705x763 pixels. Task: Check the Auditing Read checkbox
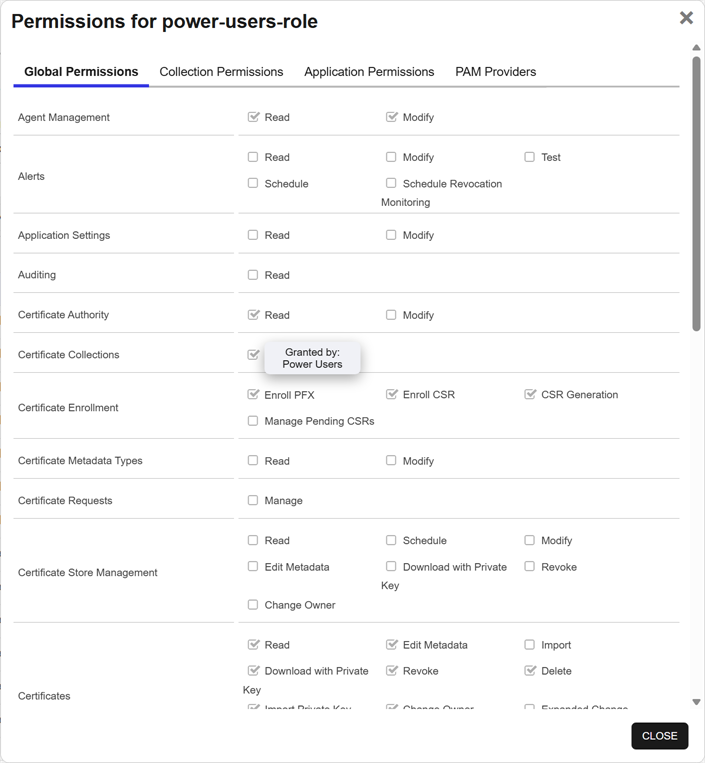pos(253,274)
